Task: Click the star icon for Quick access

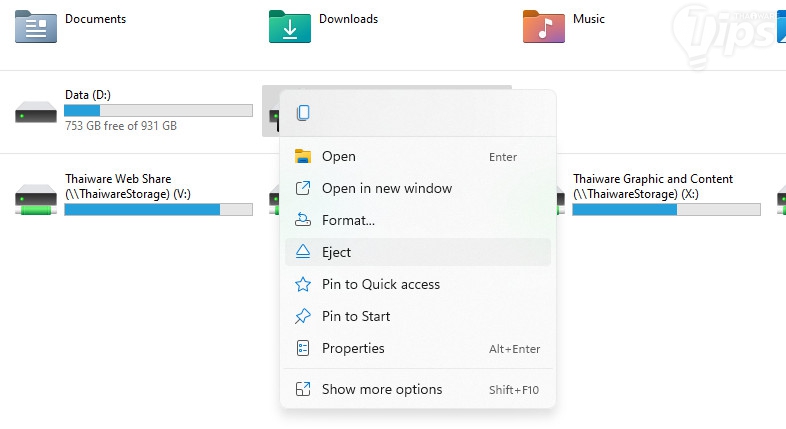Action: pyautogui.click(x=303, y=284)
